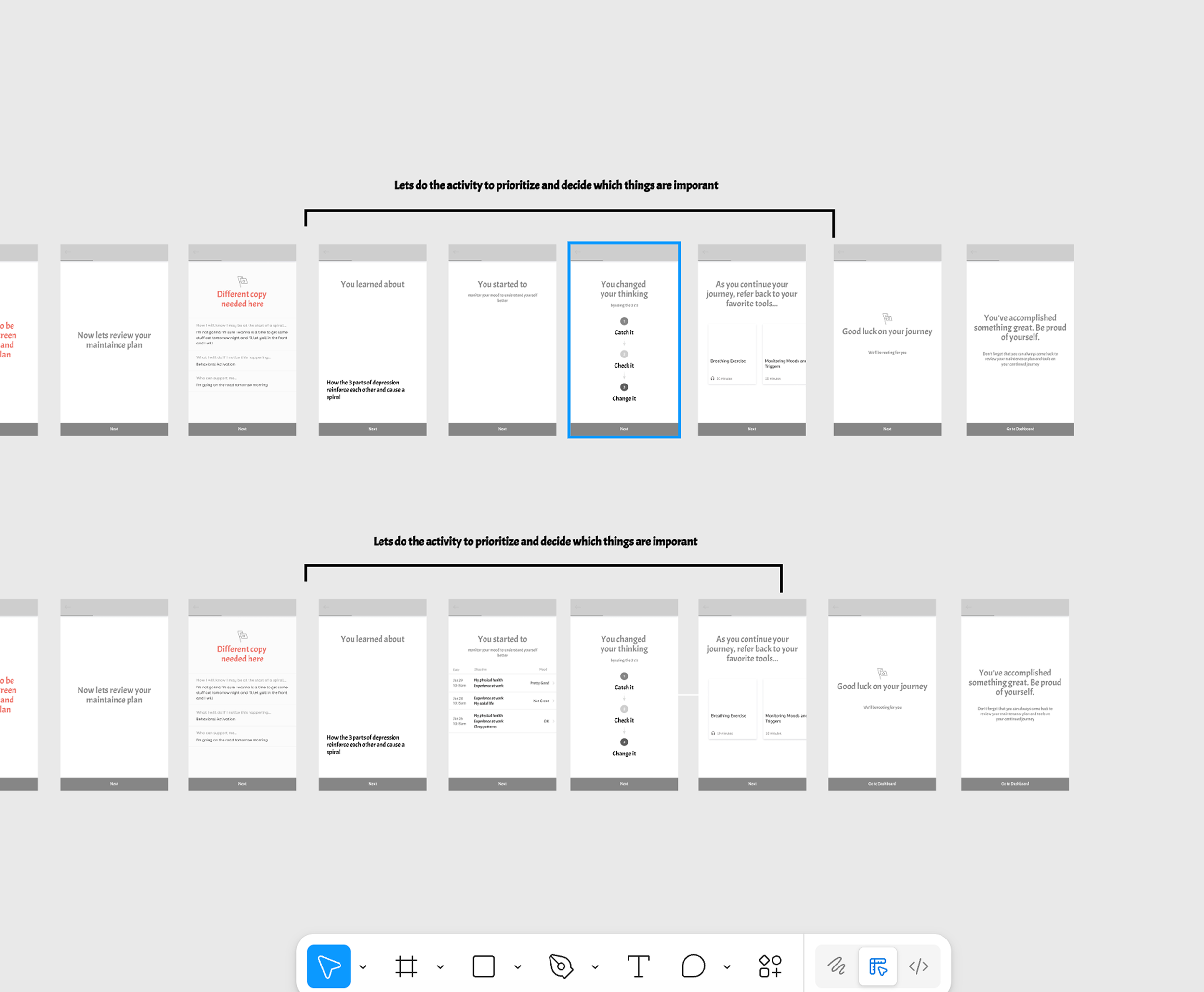Expand the Comment tool options arrow
This screenshot has height=992, width=1204.
[x=727, y=967]
